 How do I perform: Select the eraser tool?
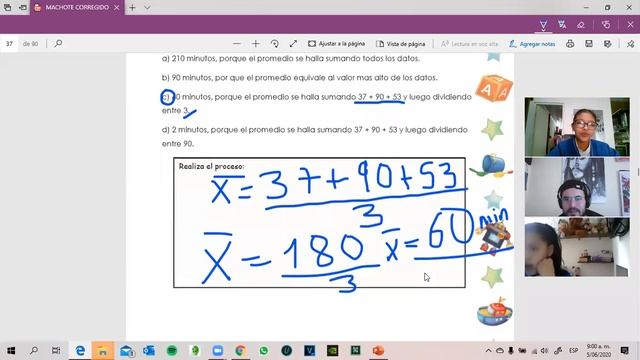[581, 25]
